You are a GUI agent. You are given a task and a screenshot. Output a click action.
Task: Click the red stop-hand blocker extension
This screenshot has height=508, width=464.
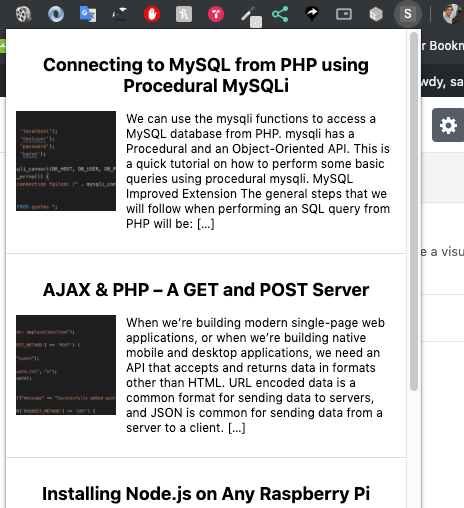[152, 14]
